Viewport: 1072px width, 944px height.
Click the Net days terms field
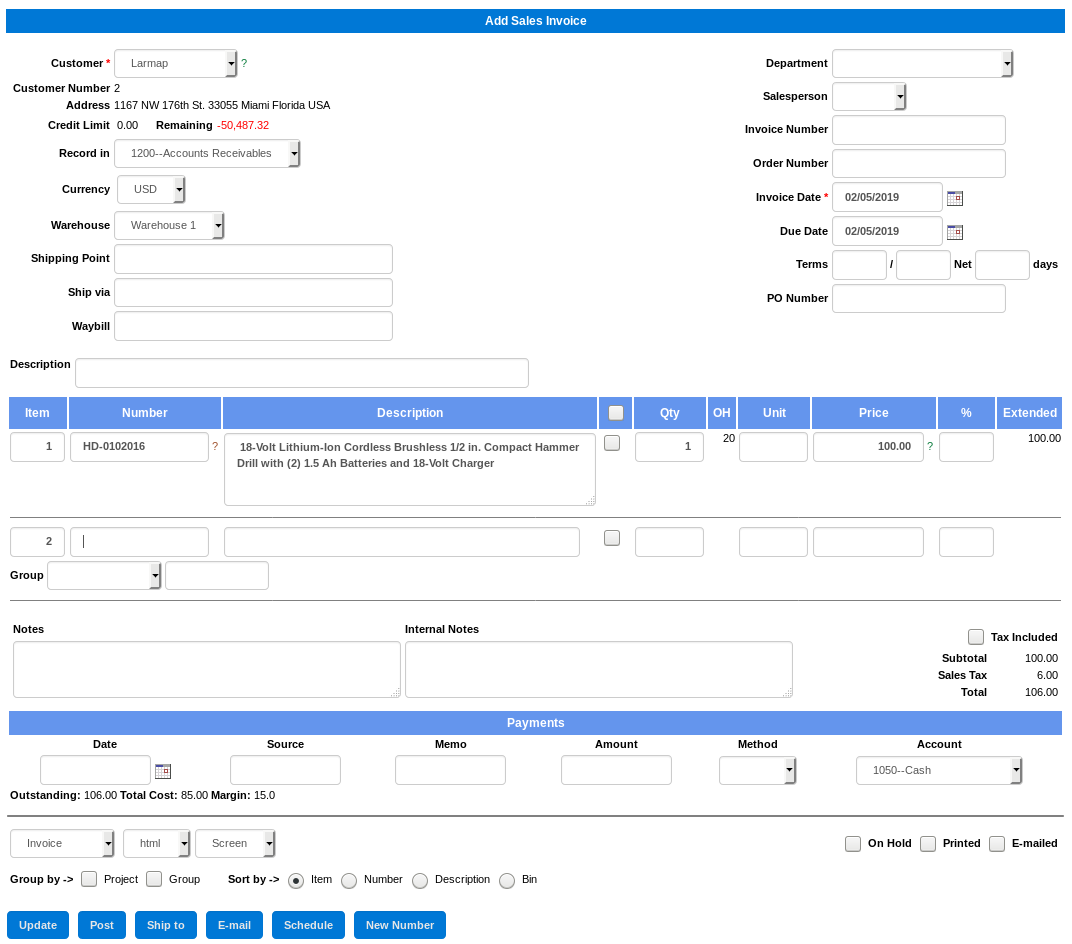(1002, 265)
